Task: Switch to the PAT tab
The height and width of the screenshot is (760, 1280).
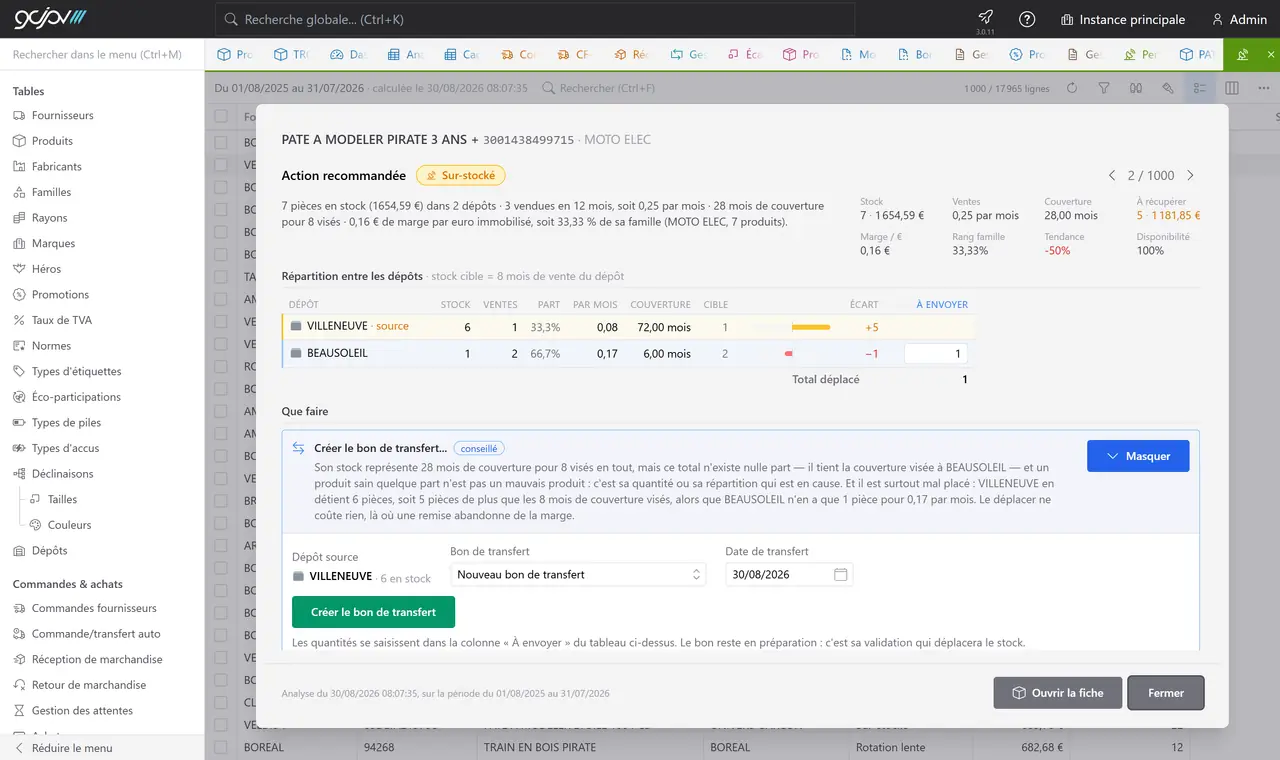Action: pos(1198,54)
